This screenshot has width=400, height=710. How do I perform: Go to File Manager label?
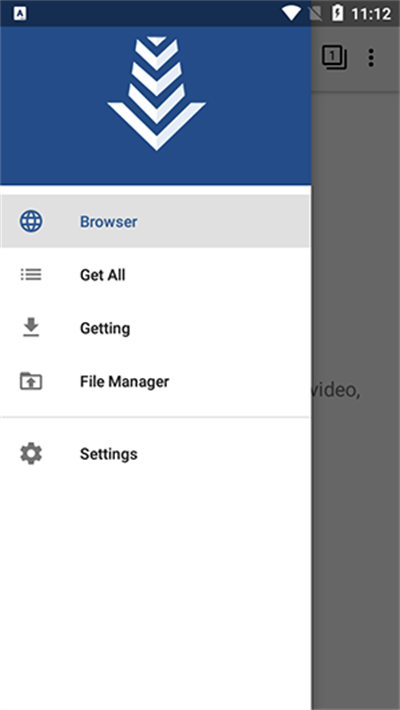tap(125, 381)
